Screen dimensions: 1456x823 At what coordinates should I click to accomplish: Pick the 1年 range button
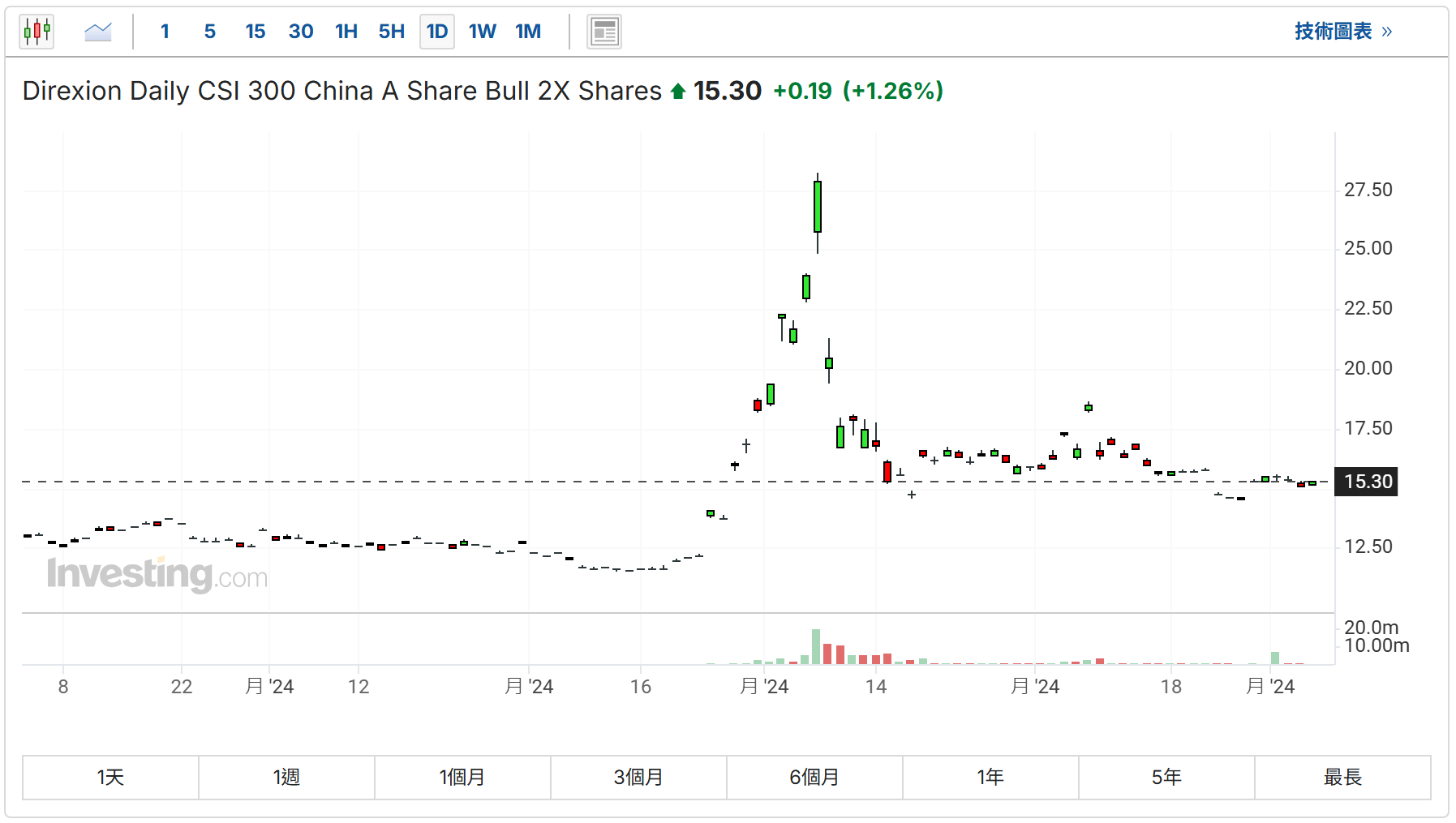[x=990, y=778]
